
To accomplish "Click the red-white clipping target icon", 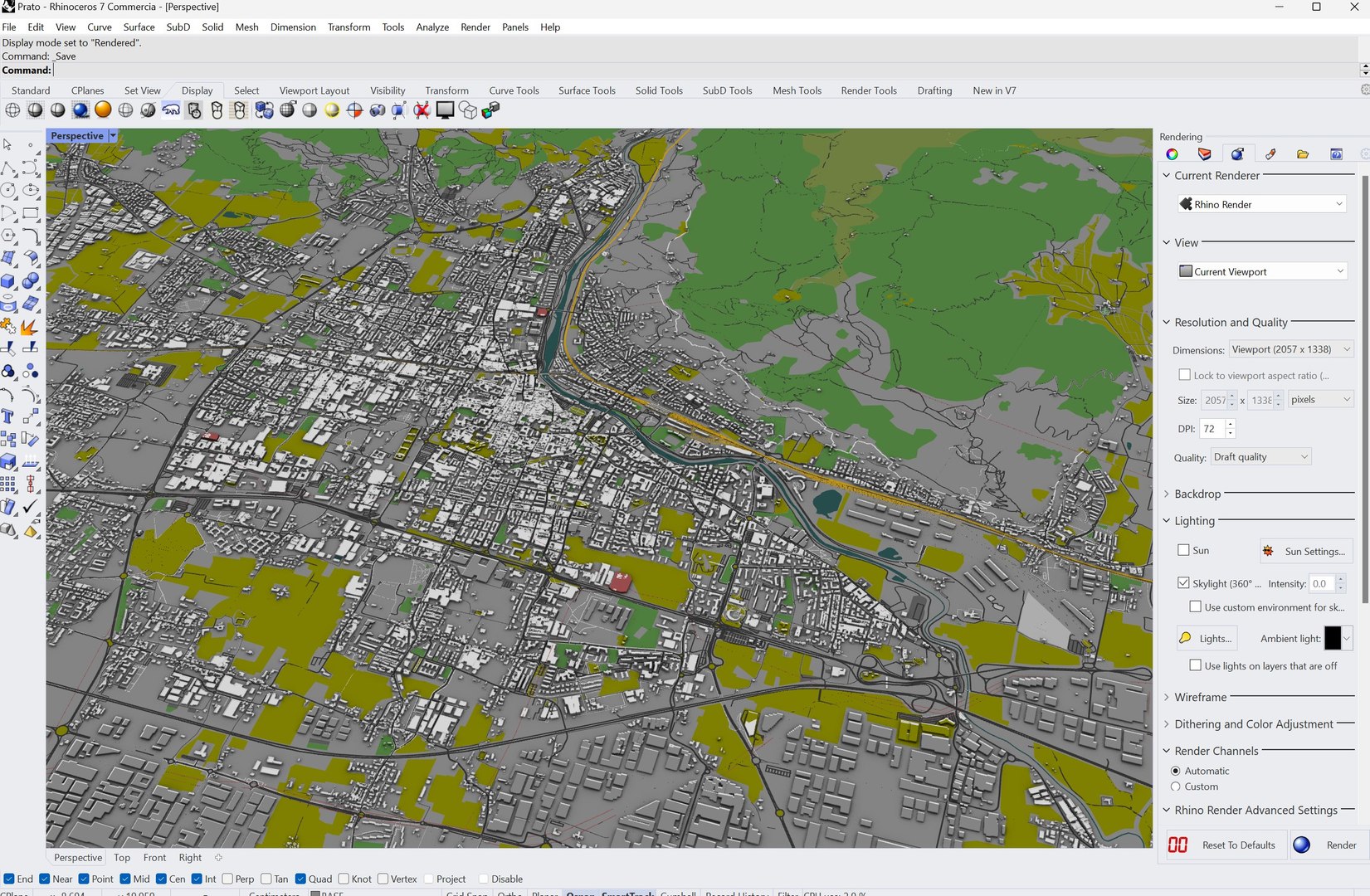I will pos(354,110).
